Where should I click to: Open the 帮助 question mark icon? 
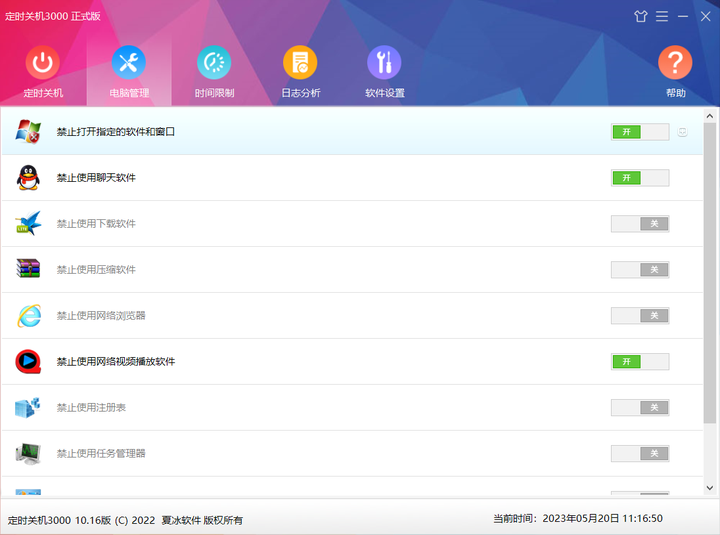[x=675, y=62]
